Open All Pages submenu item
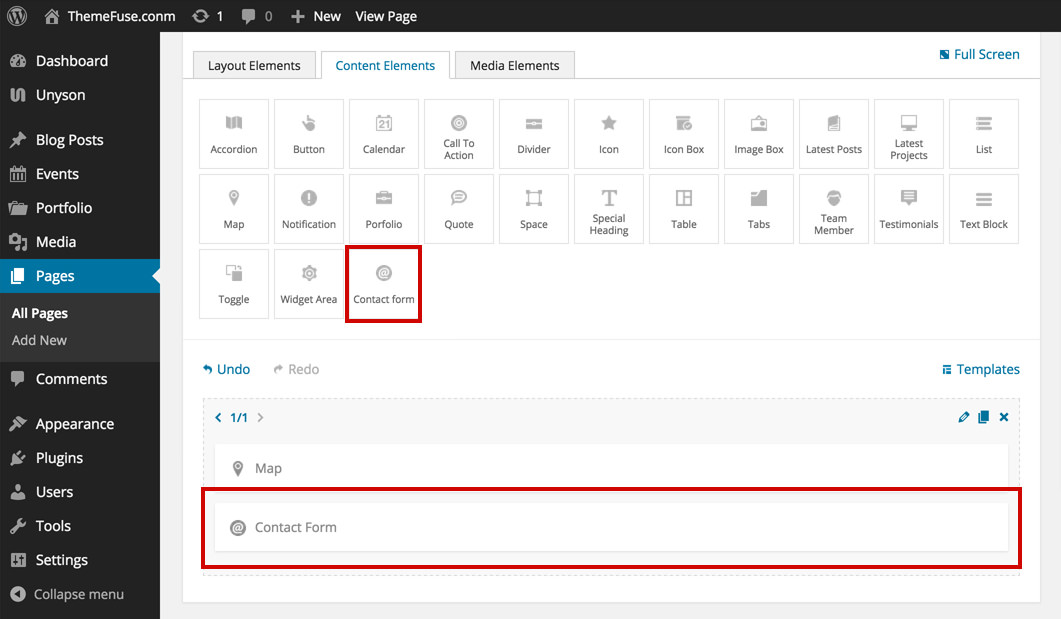Image resolution: width=1061 pixels, height=619 pixels. pos(40,313)
